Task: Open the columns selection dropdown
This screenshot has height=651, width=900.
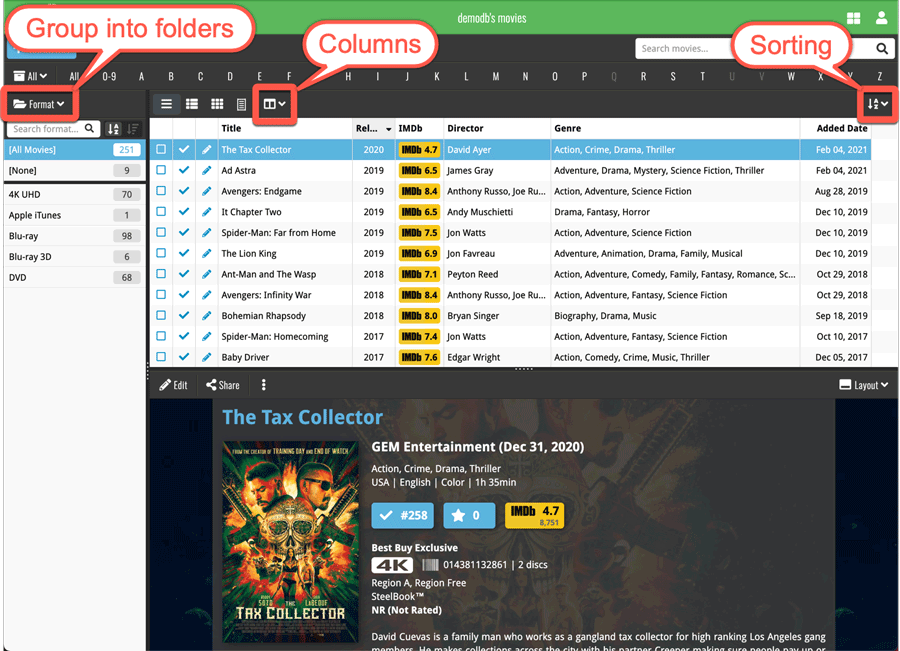Action: tap(274, 104)
